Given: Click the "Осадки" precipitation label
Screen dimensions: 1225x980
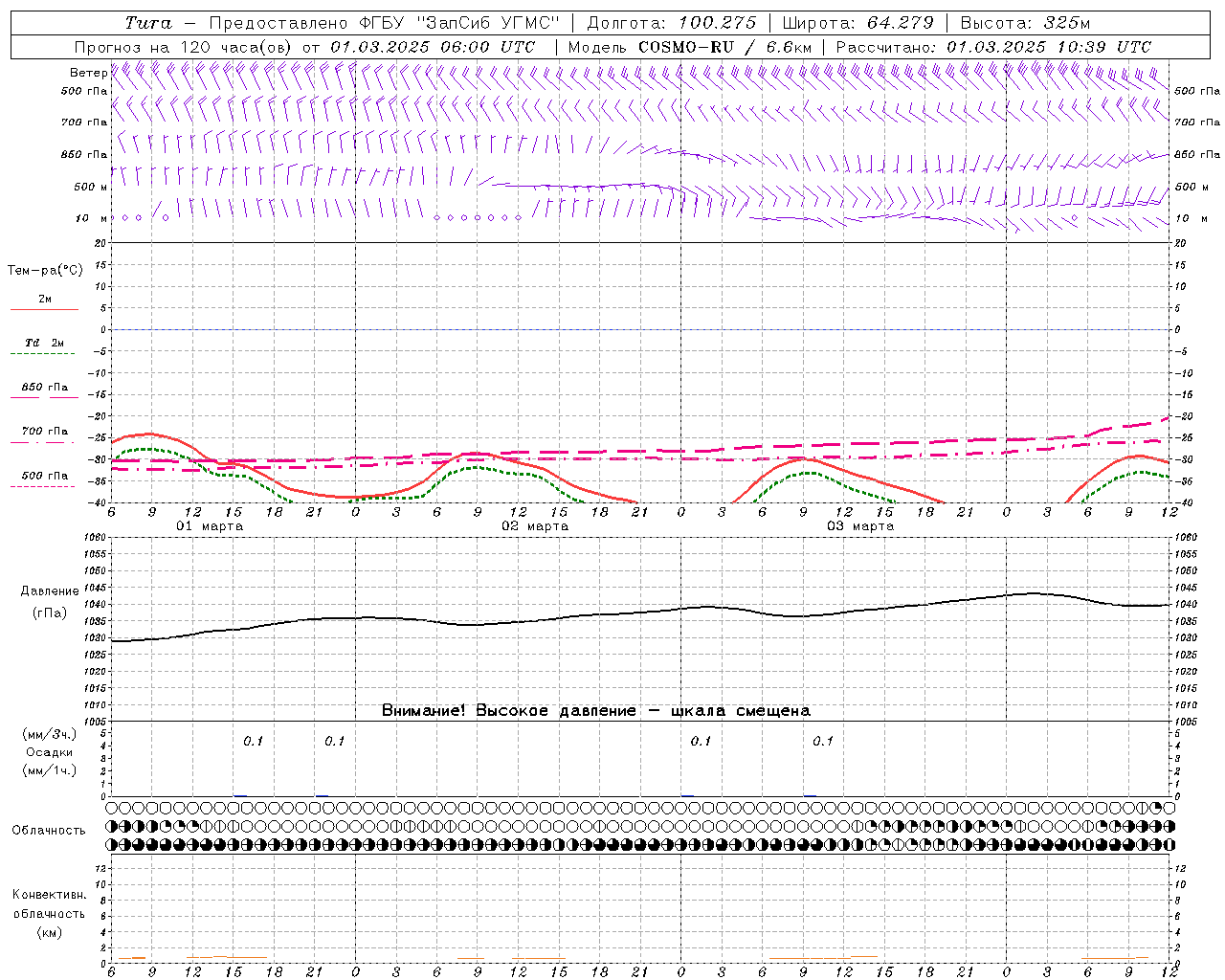Looking at the screenshot, I should pyautogui.click(x=50, y=752).
